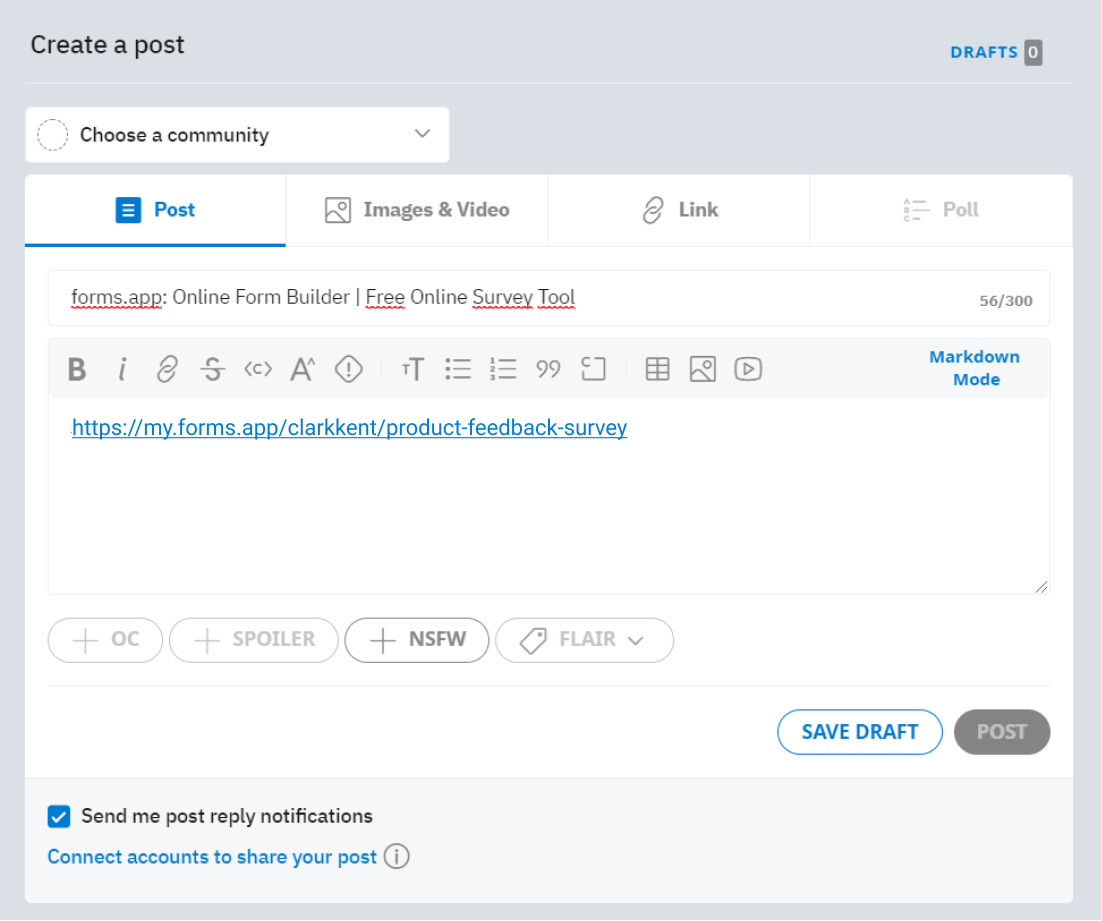1102x921 pixels.
Task: Insert a numbered list
Action: click(x=503, y=369)
